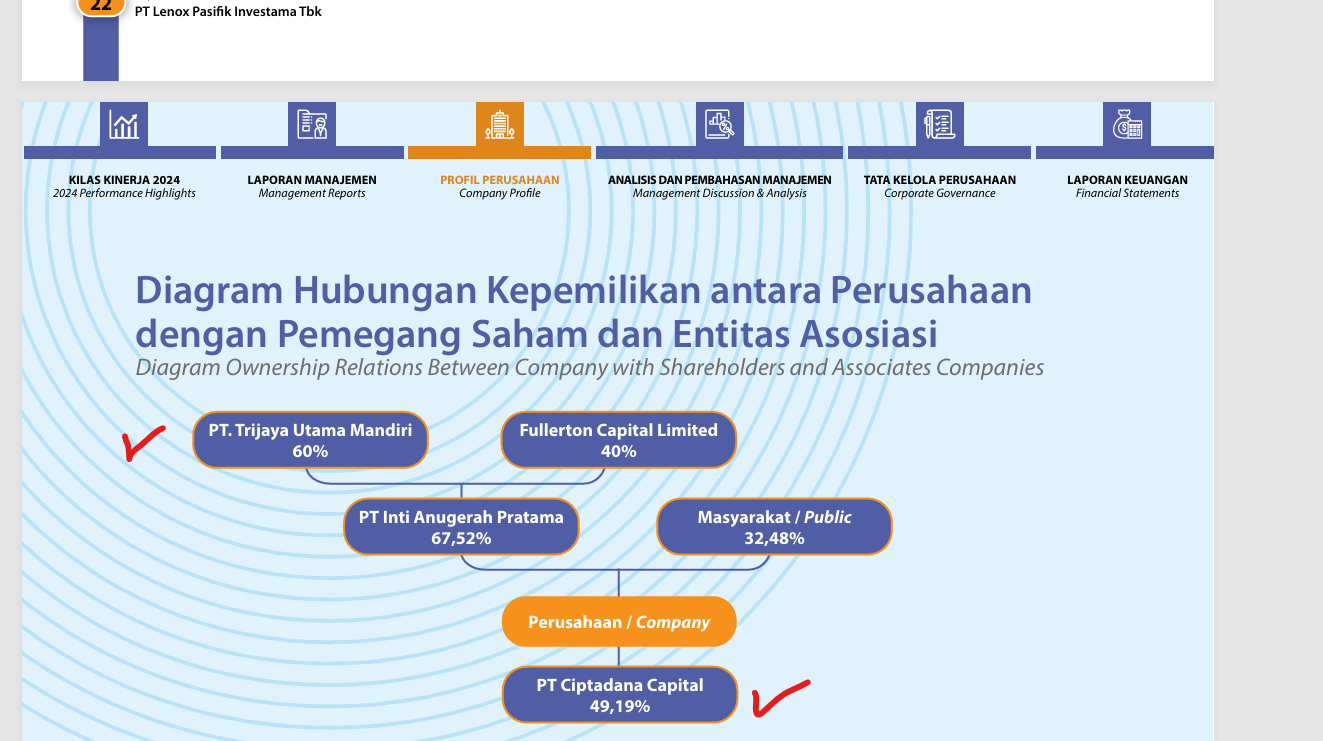
Task: Click the orange Perusahaan / Company box
Action: tap(619, 622)
